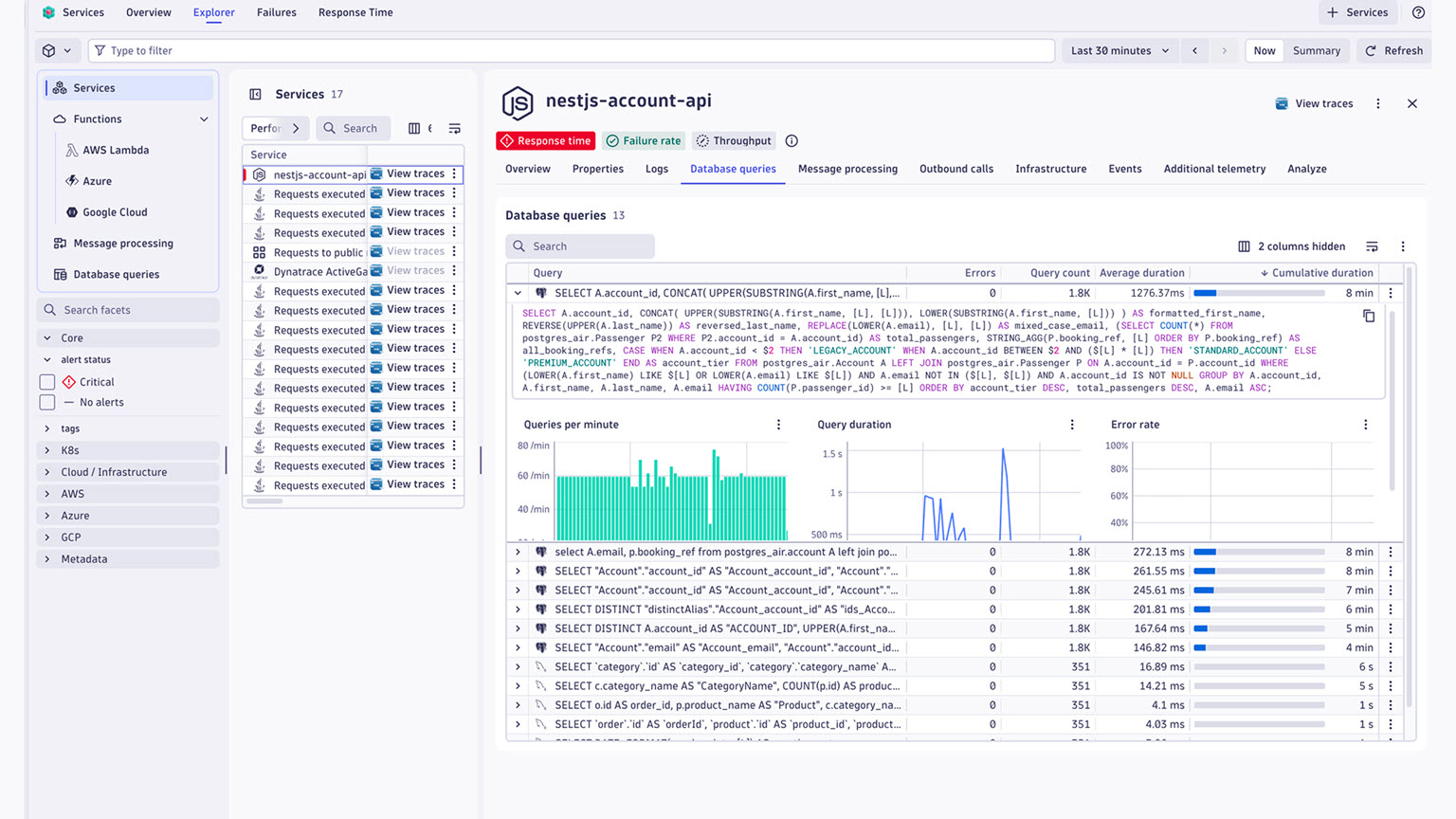
Task: Collapse the Functions tree section
Action: pos(204,119)
